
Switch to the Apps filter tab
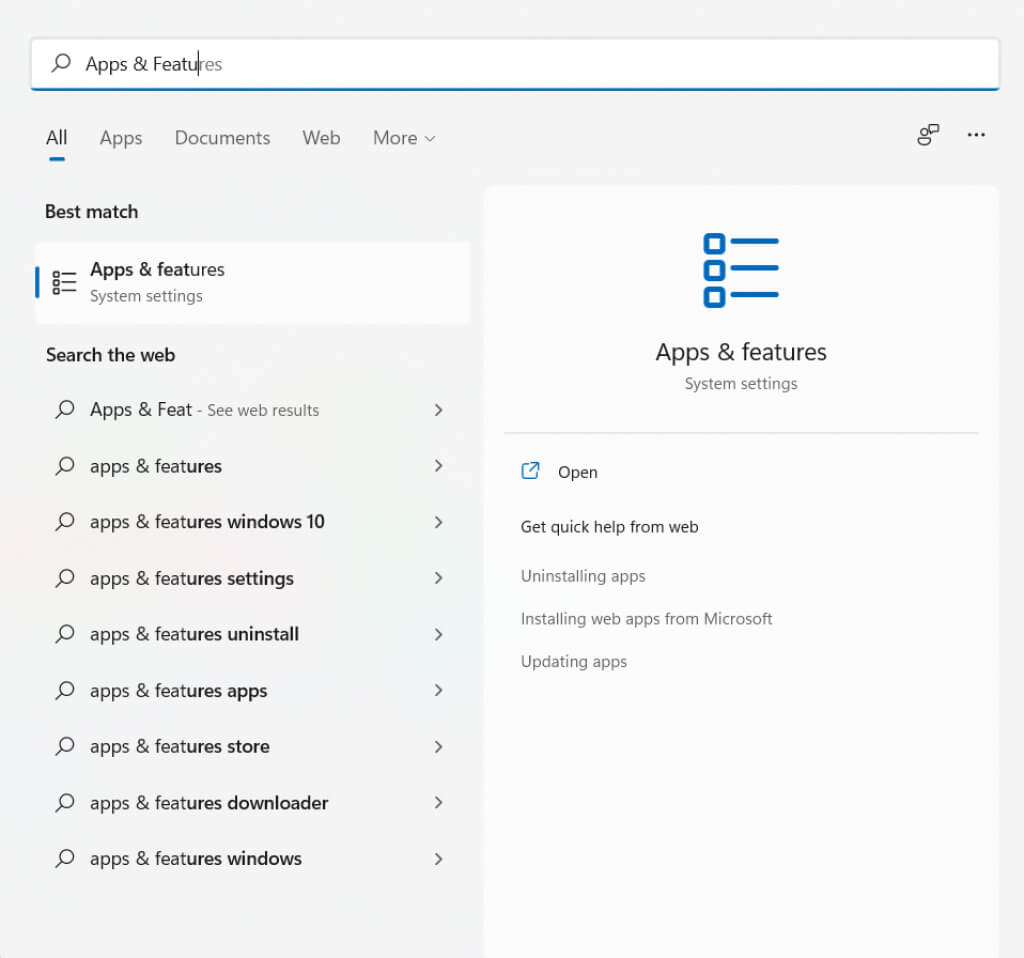(121, 138)
